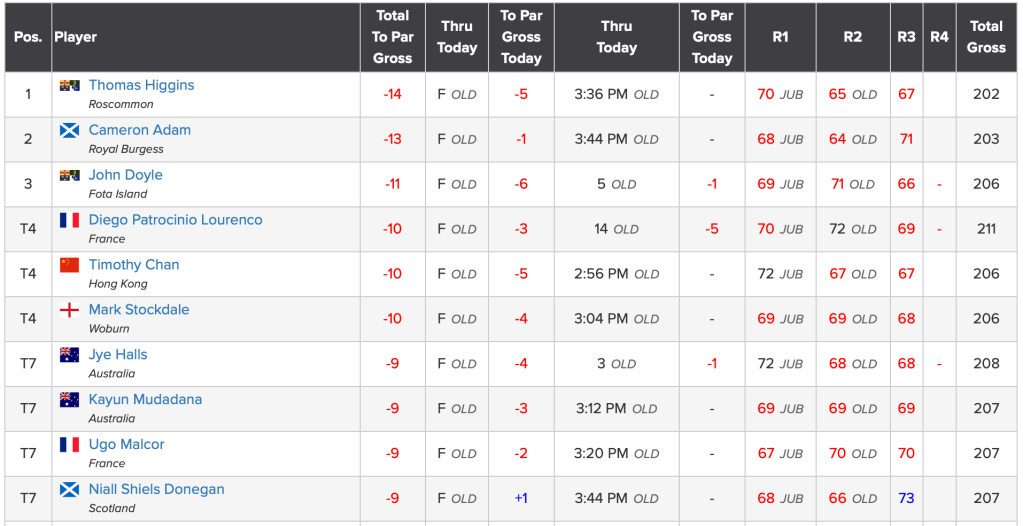Open Kayun Mudadana player page

pos(145,400)
